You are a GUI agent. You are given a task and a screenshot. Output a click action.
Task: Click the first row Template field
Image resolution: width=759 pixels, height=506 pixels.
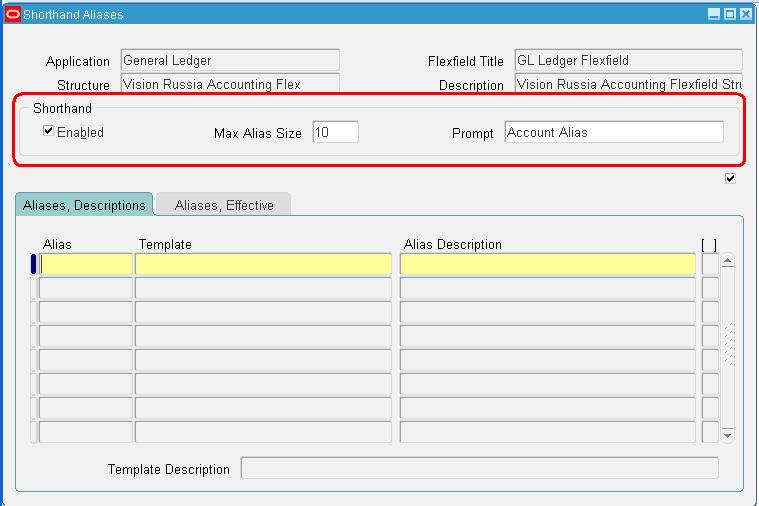[263, 264]
